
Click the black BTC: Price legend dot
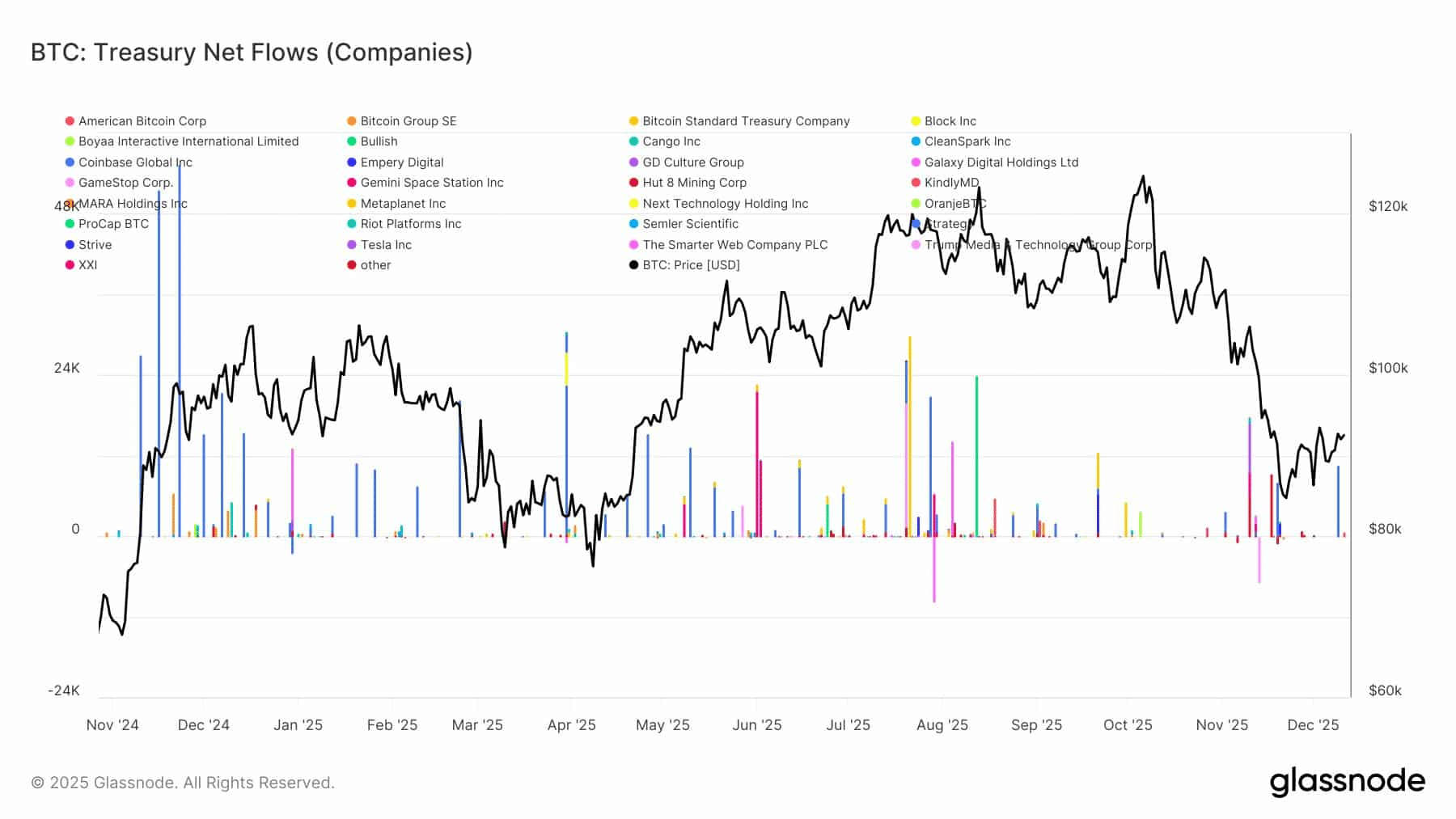coord(634,265)
